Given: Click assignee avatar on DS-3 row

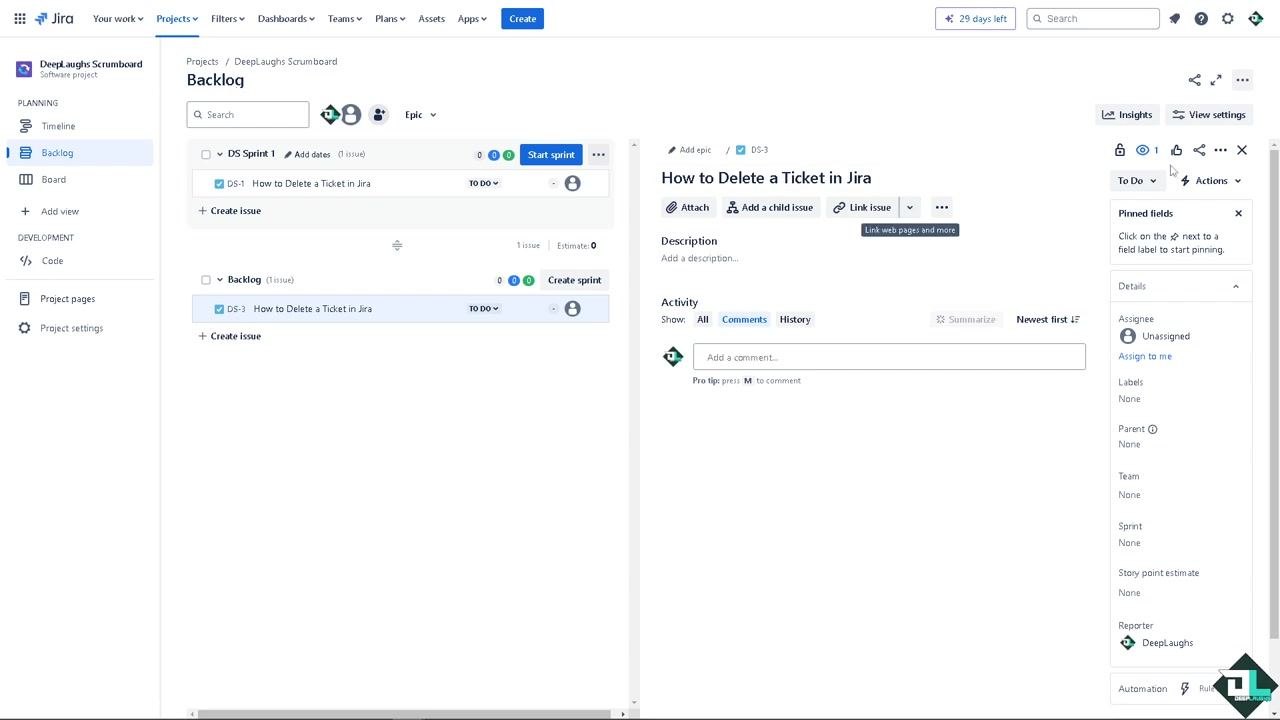Looking at the screenshot, I should [572, 309].
